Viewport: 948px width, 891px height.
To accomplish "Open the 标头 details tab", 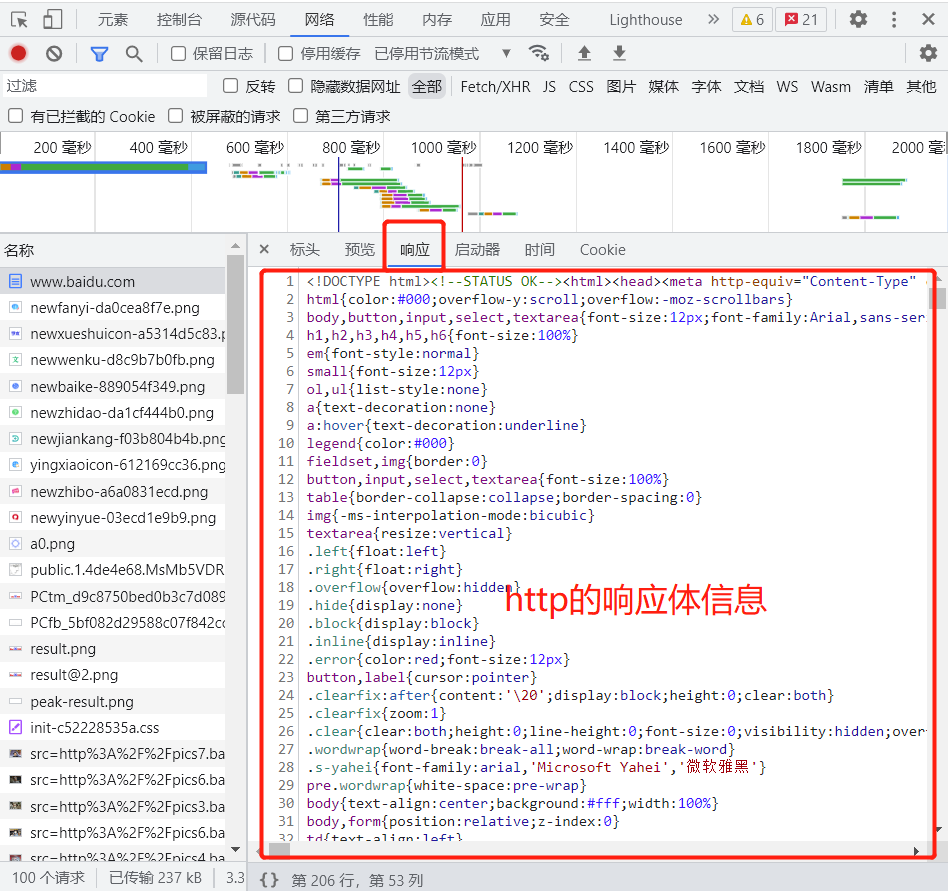I will [304, 250].
